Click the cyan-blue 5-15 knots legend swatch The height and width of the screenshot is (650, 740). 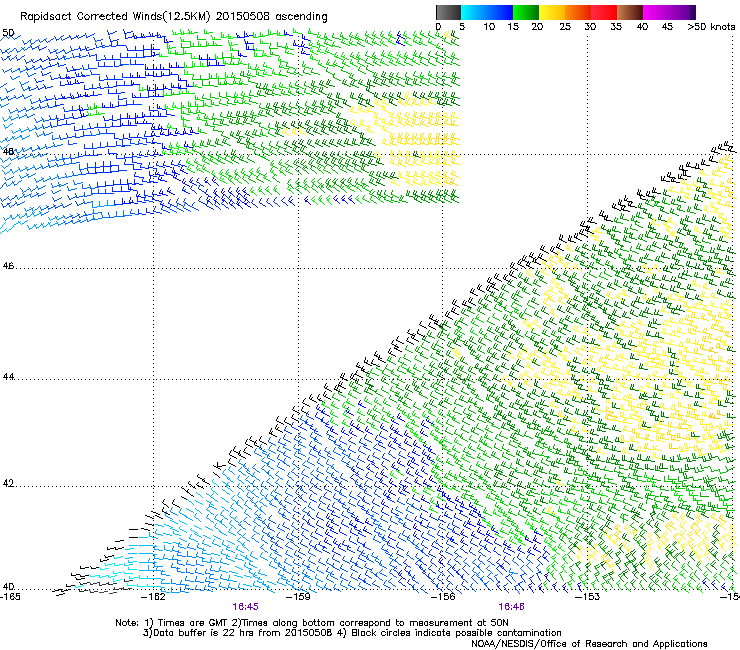[x=487, y=12]
